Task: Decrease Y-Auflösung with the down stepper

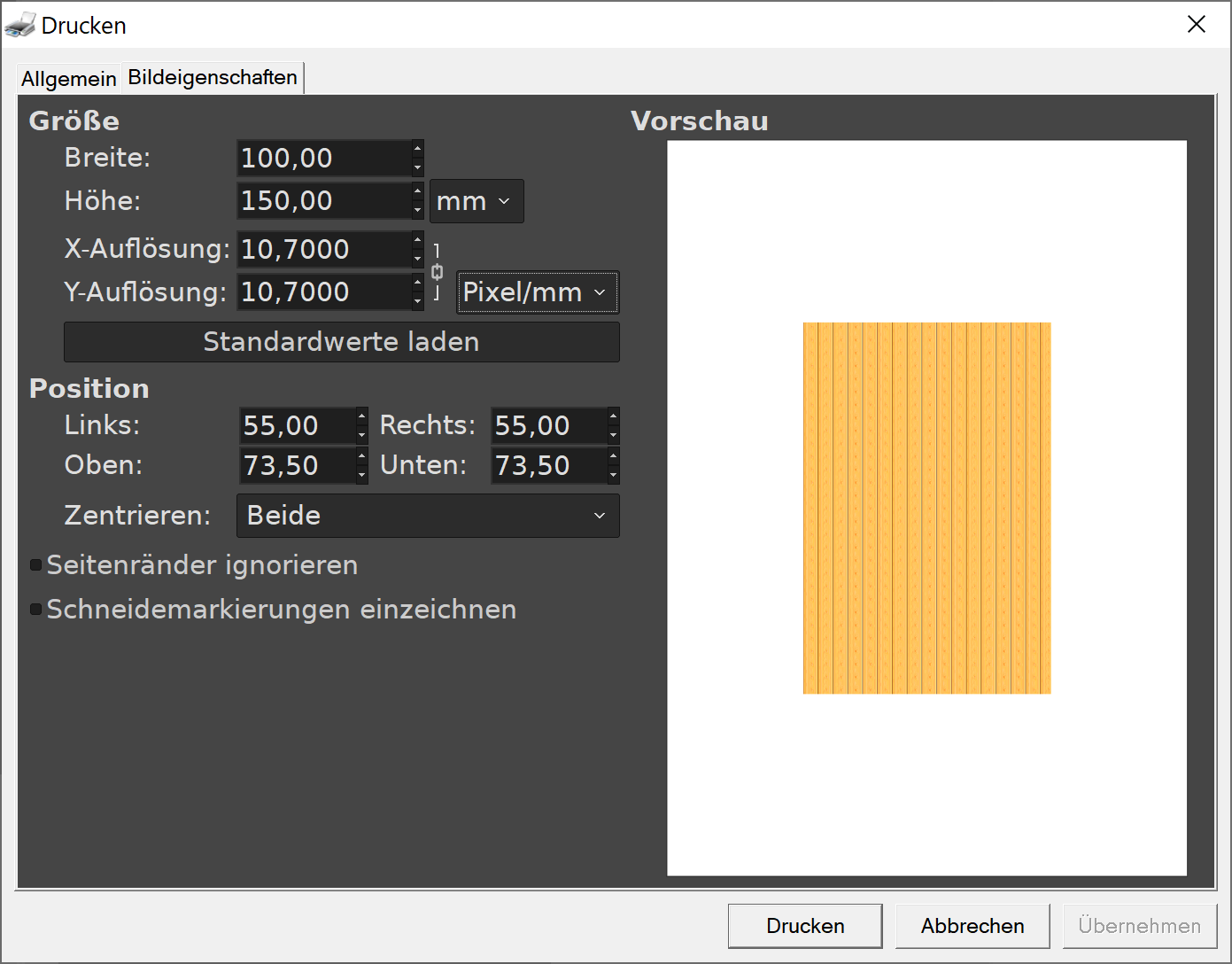Action: tap(418, 302)
